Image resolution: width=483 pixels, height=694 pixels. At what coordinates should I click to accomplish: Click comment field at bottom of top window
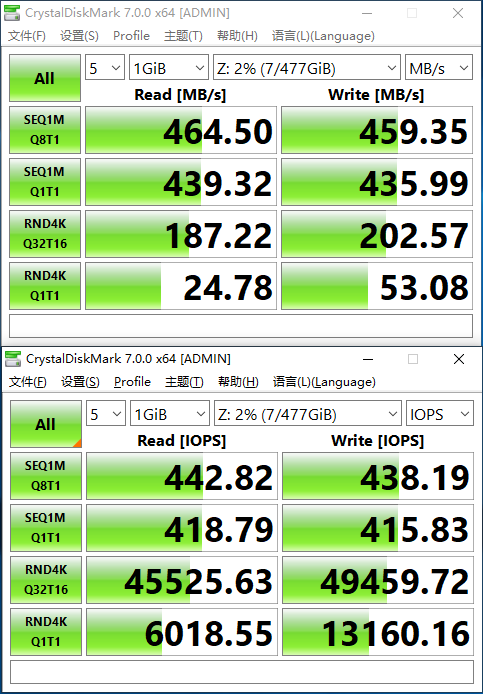point(241,326)
